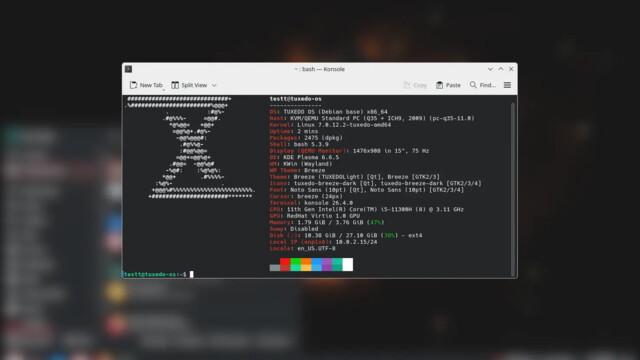The width and height of the screenshot is (640, 360).
Task: Minimize the Konsole window
Action: coord(490,69)
